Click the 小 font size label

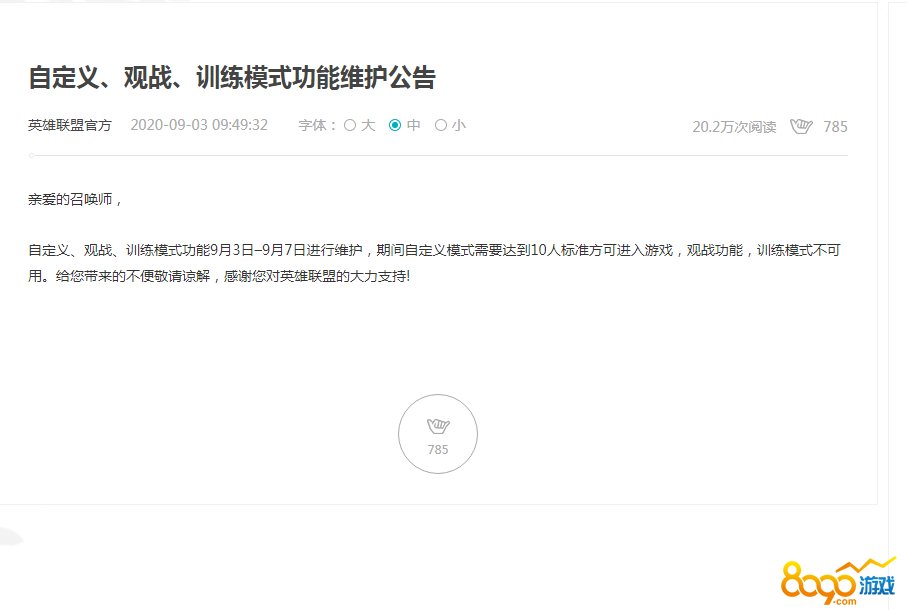pos(459,125)
